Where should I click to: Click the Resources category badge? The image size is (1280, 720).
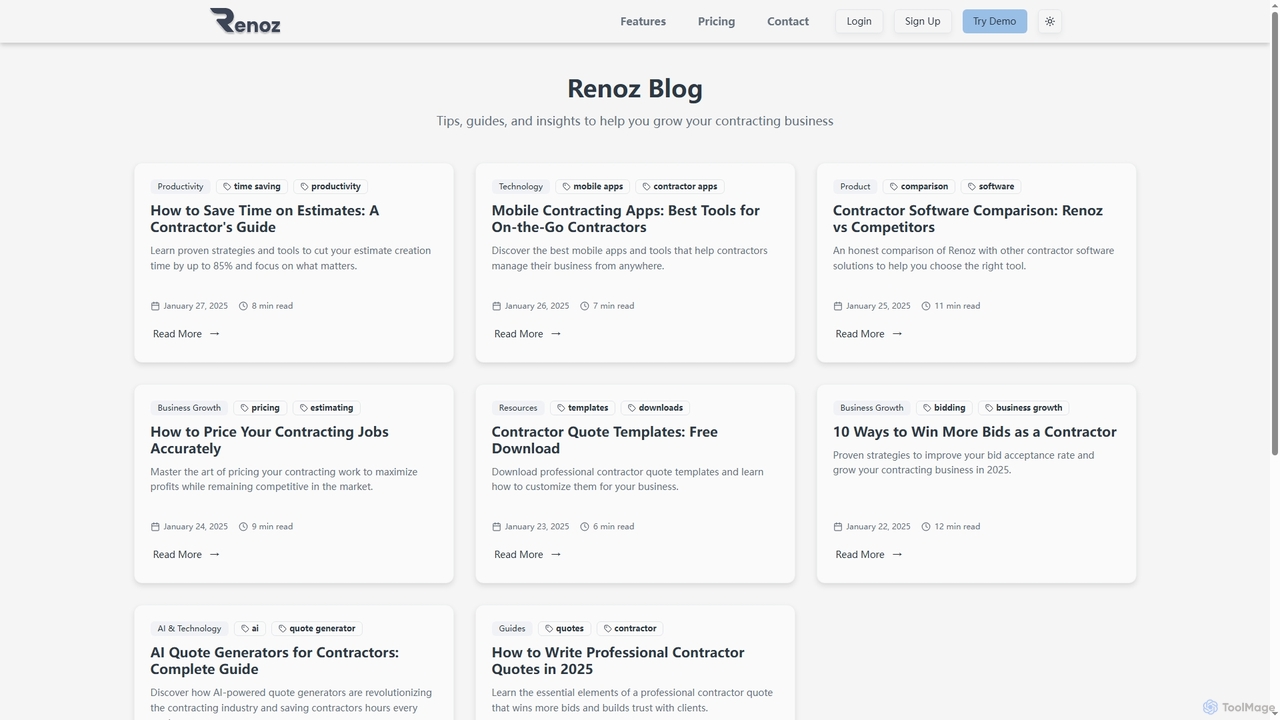point(518,408)
